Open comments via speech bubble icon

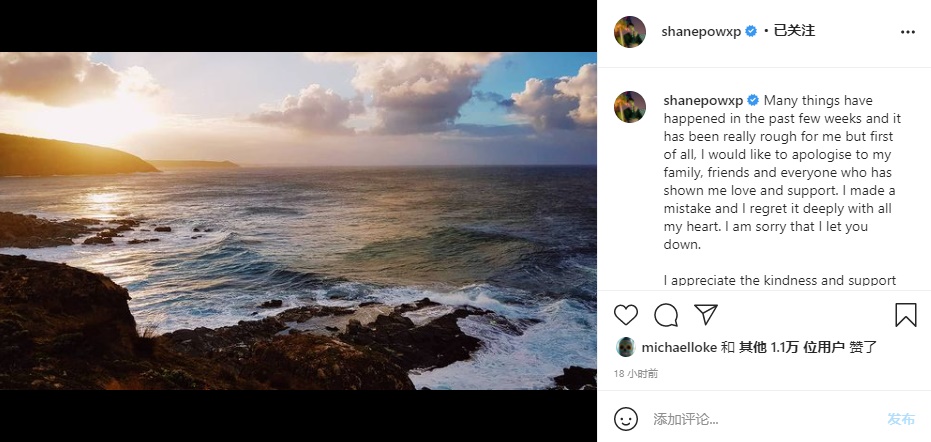pyautogui.click(x=666, y=315)
